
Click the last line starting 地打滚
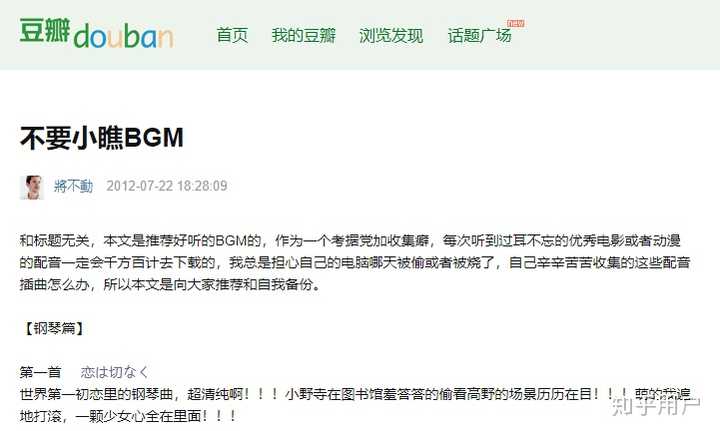[128, 416]
